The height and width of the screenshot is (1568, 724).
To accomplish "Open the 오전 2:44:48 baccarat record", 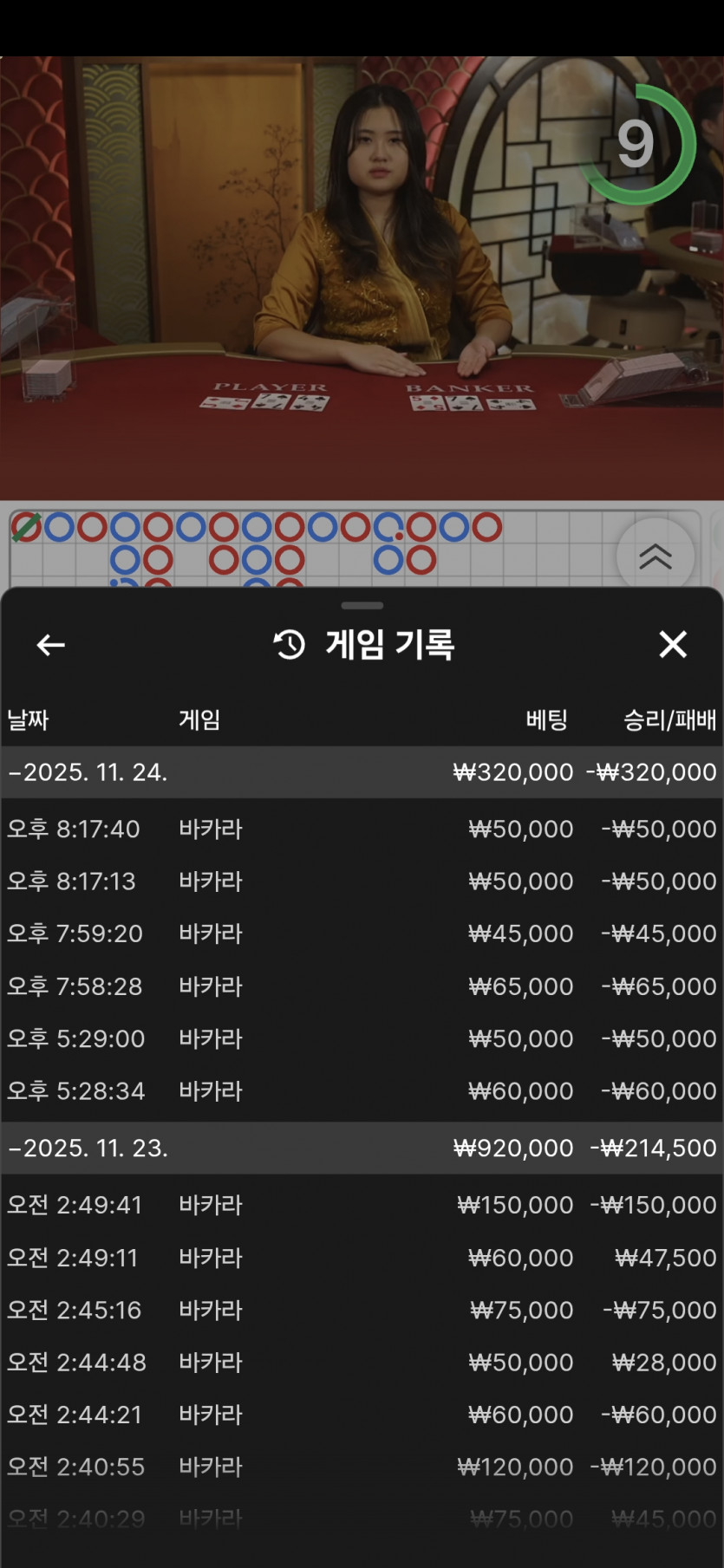I will point(362,1363).
